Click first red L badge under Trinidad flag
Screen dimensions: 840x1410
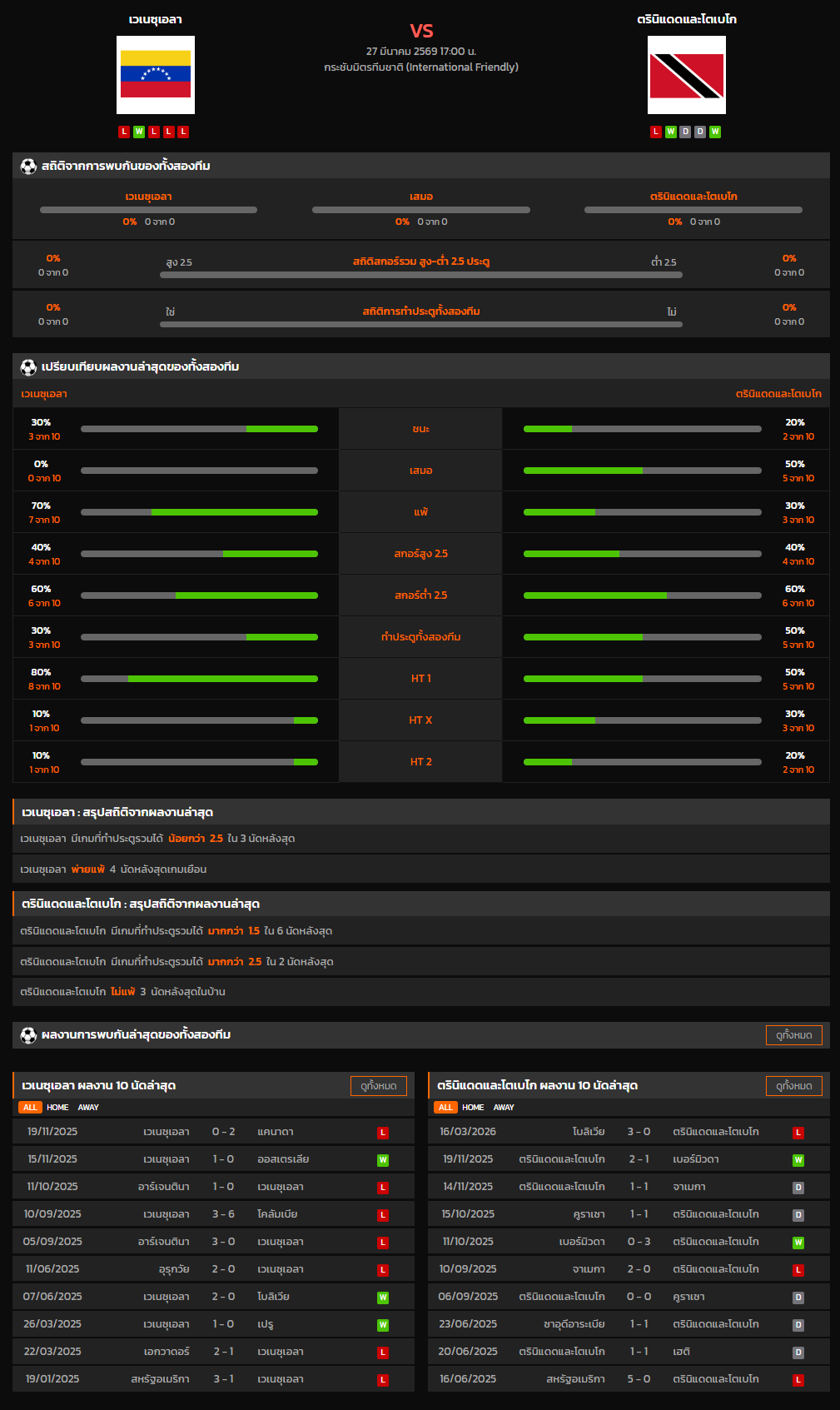(x=656, y=132)
